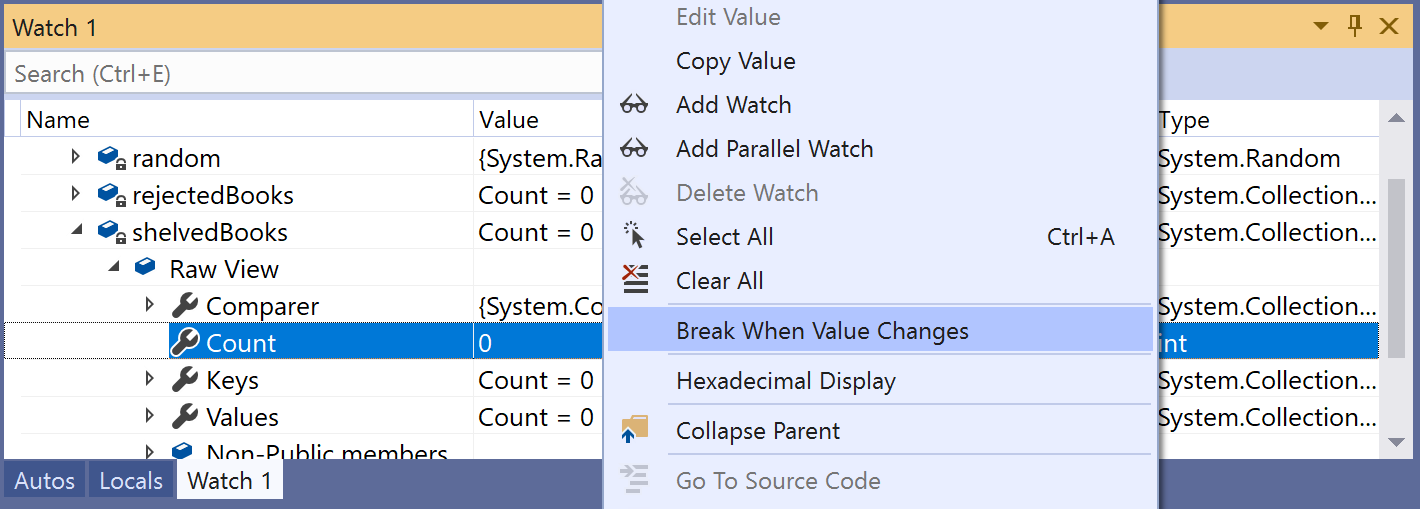The width and height of the screenshot is (1420, 509).
Task: Click the wrench icon beside Comparer
Action: pyautogui.click(x=185, y=306)
